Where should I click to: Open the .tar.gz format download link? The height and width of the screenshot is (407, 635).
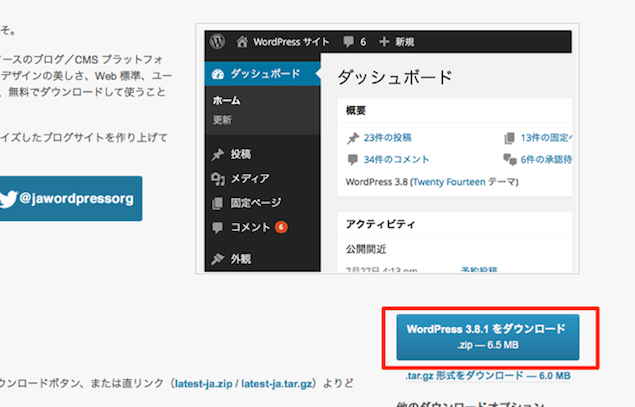pos(488,376)
